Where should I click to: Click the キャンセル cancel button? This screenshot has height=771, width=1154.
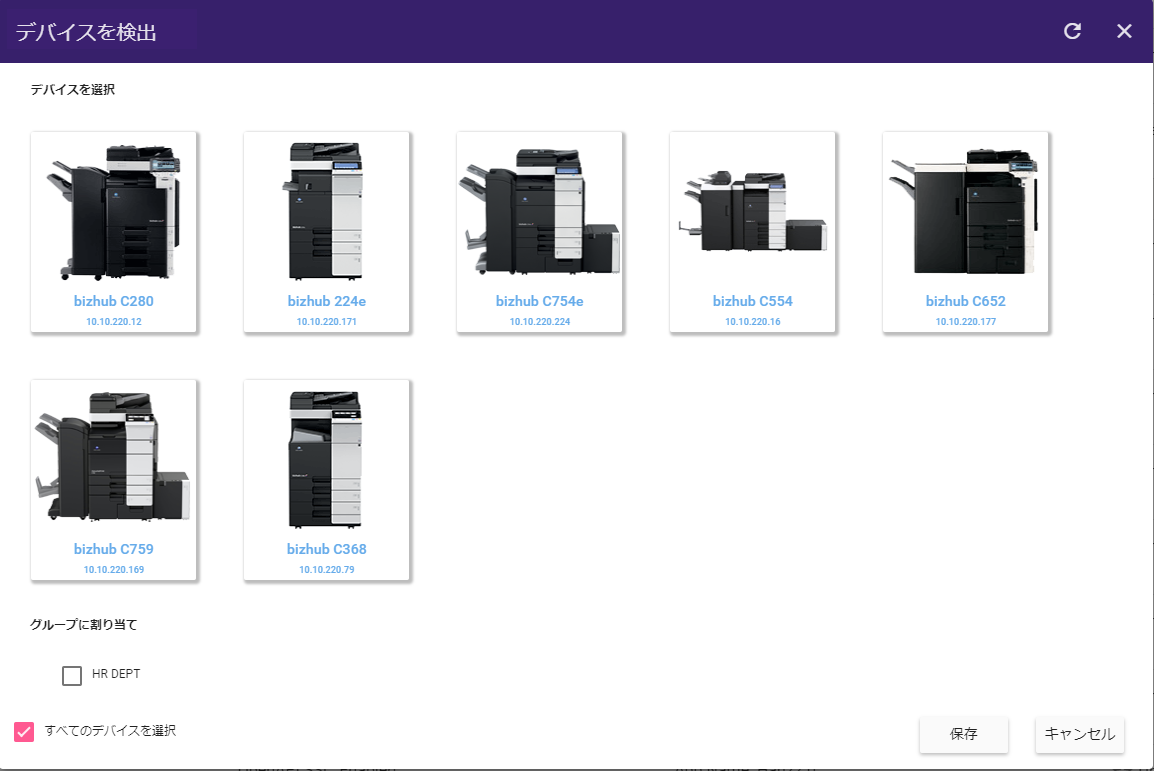click(1080, 734)
